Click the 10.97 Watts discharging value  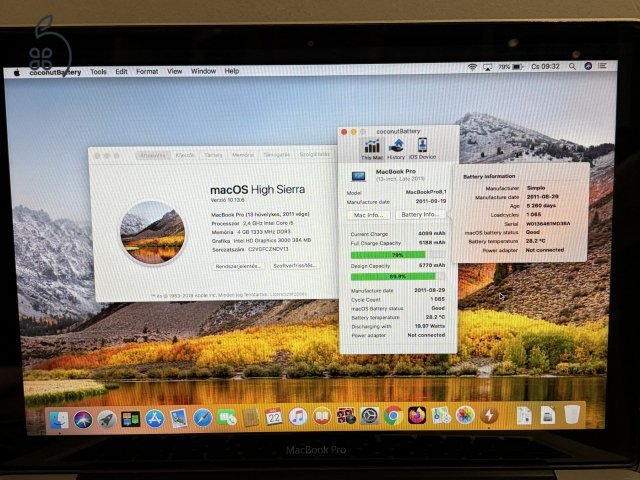point(430,326)
